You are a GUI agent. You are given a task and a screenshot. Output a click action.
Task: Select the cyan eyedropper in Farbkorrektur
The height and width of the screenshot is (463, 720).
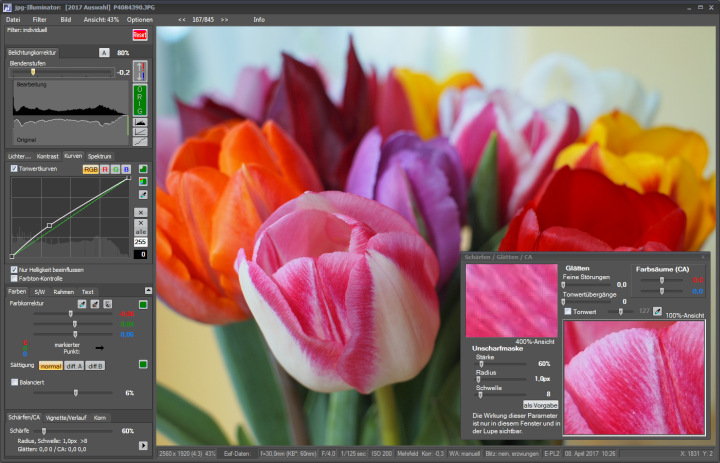click(x=82, y=304)
